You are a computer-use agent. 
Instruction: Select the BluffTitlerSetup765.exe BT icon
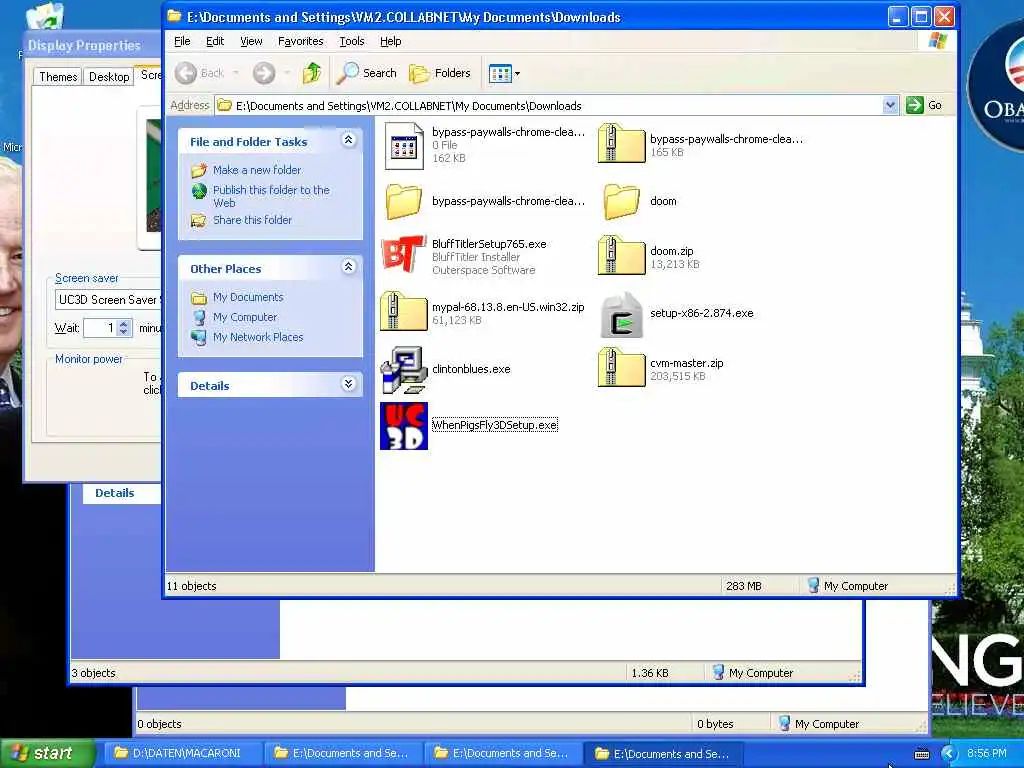coord(404,255)
